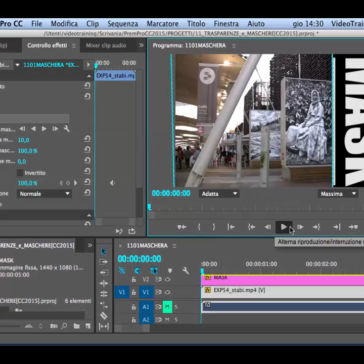Select the Track Select Forward tool
The width and height of the screenshot is (364, 364).
tap(104, 262)
